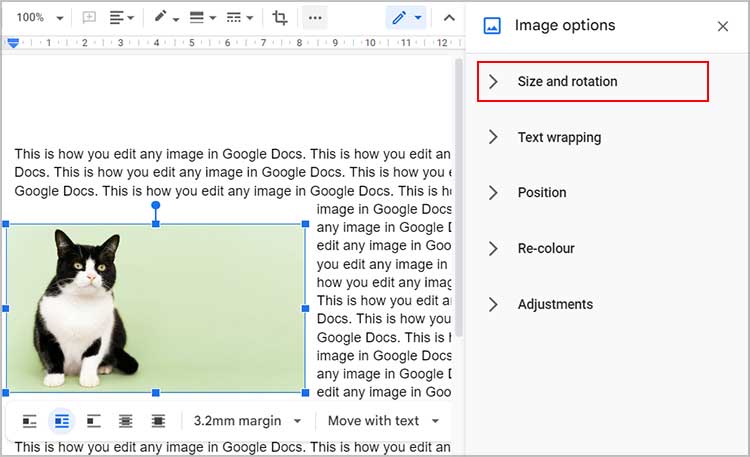
Task: Open the border dash style tool
Action: point(239,18)
